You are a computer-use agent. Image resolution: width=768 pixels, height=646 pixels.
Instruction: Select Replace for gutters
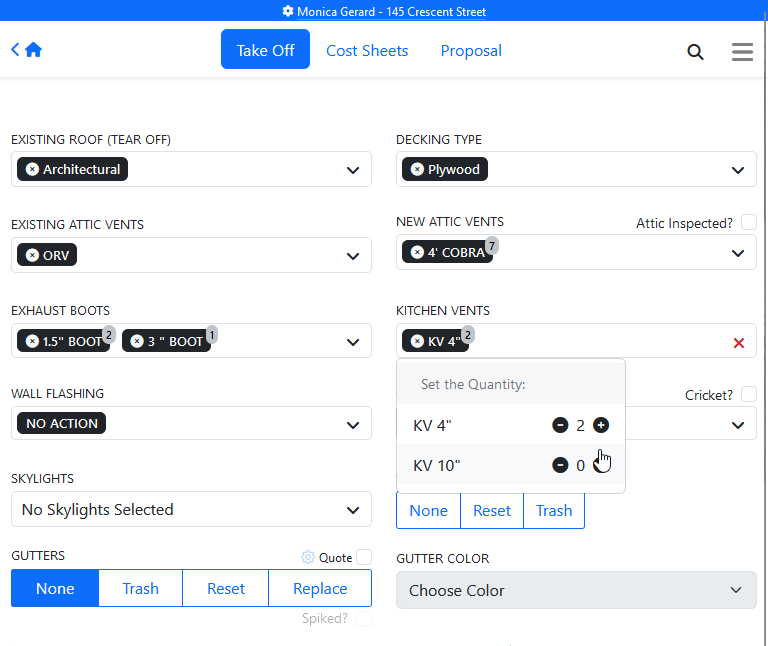tap(320, 589)
